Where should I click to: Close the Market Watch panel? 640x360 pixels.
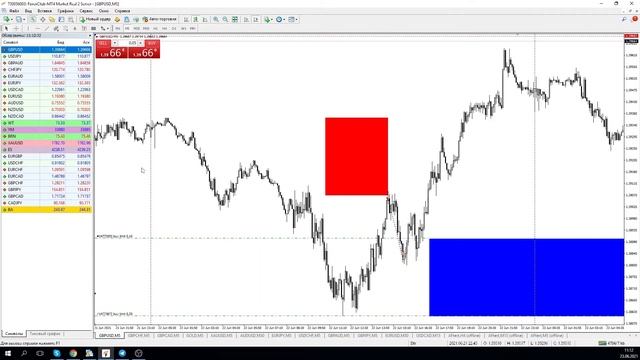[x=90, y=36]
